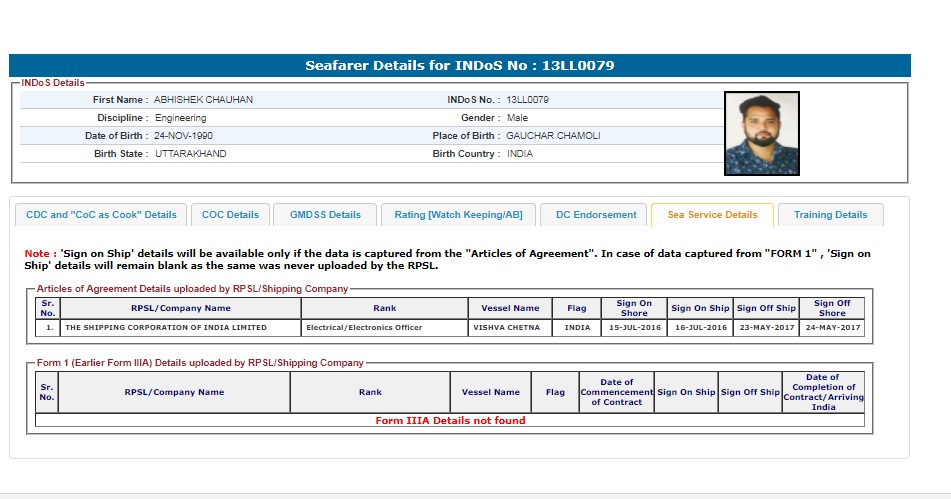The height and width of the screenshot is (499, 951).
Task: Go to the DC Endorsement tab
Action: pos(596,215)
